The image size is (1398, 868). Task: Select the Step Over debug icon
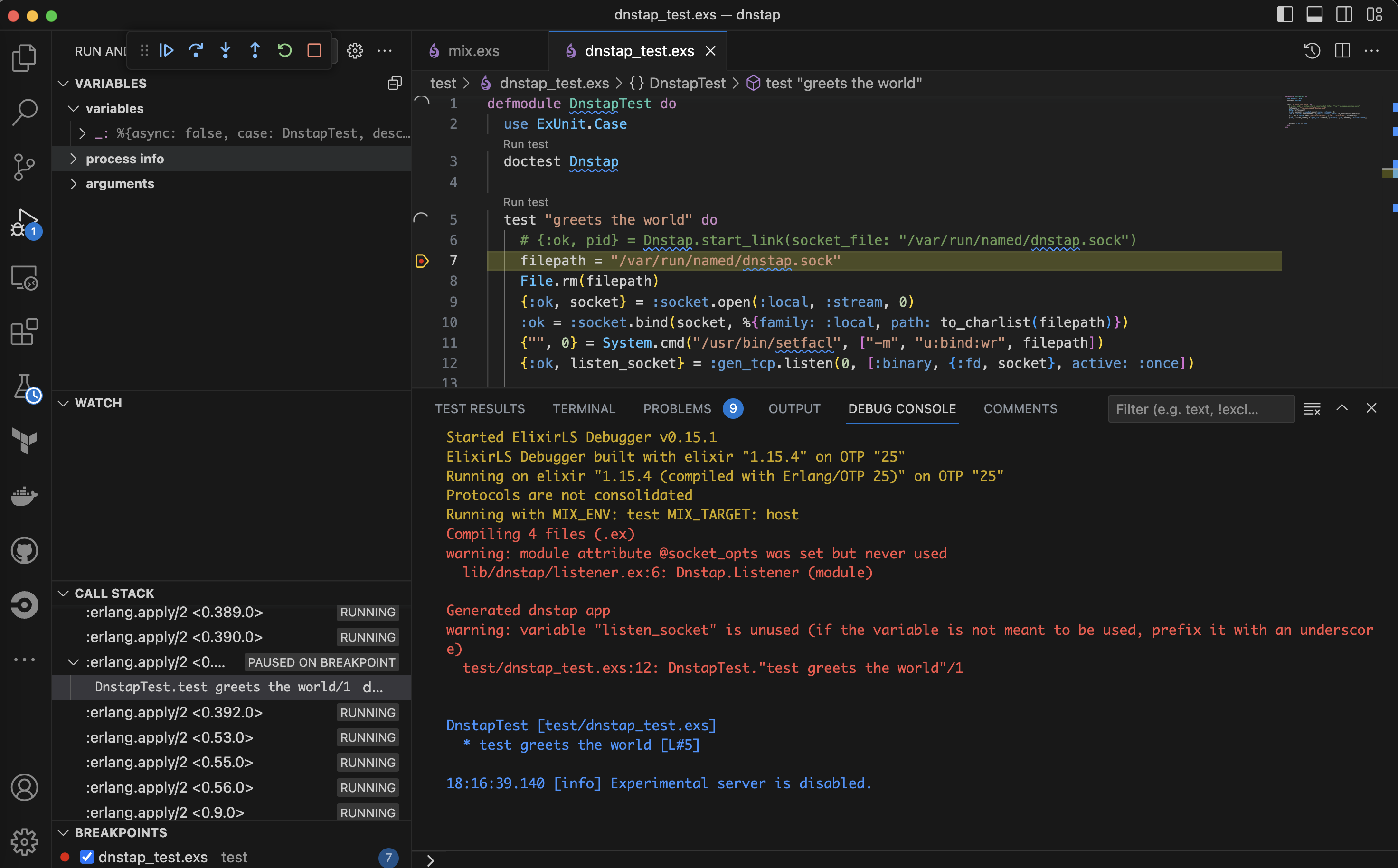196,50
